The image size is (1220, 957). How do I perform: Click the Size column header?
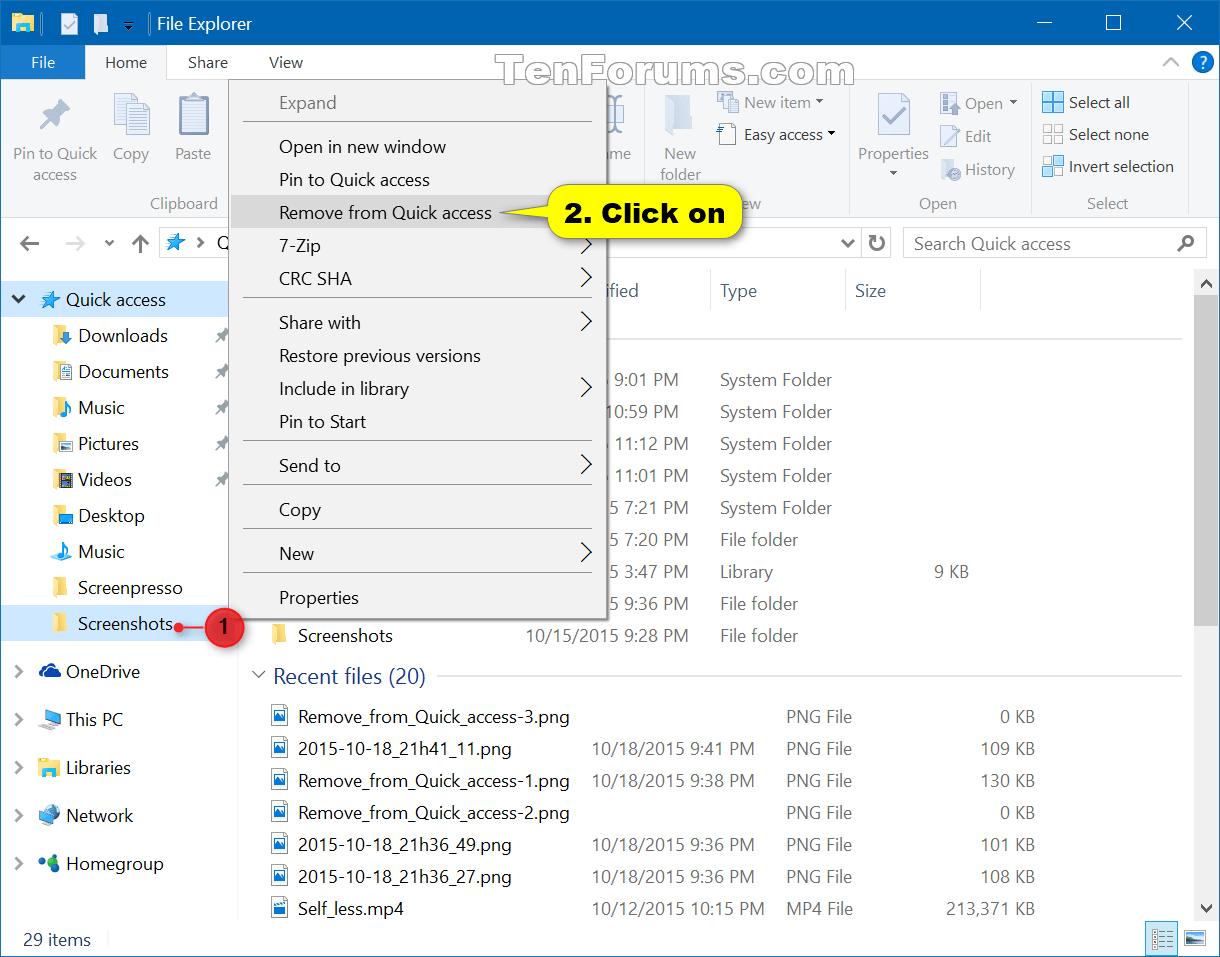(912, 291)
